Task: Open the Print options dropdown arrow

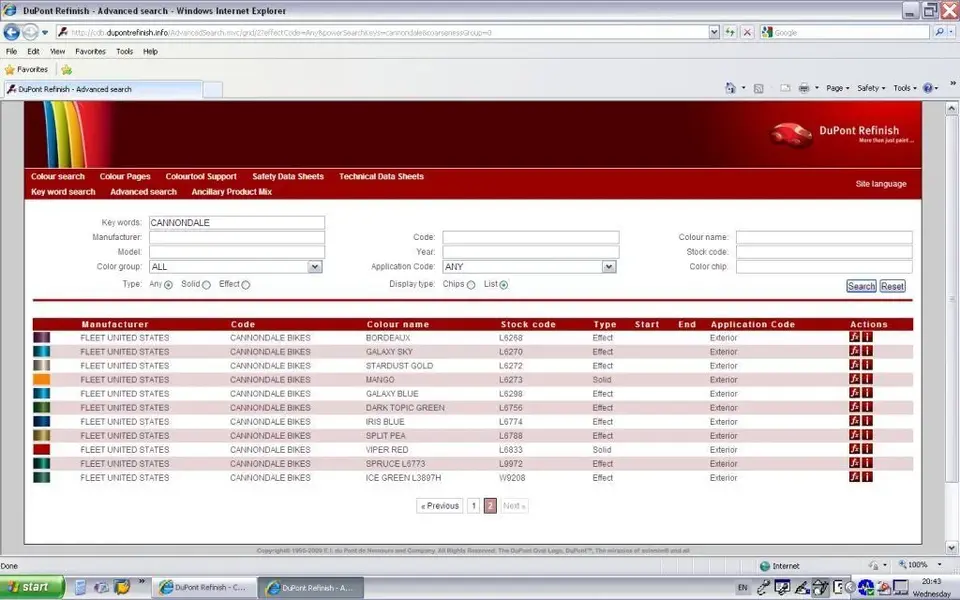Action: click(x=817, y=88)
